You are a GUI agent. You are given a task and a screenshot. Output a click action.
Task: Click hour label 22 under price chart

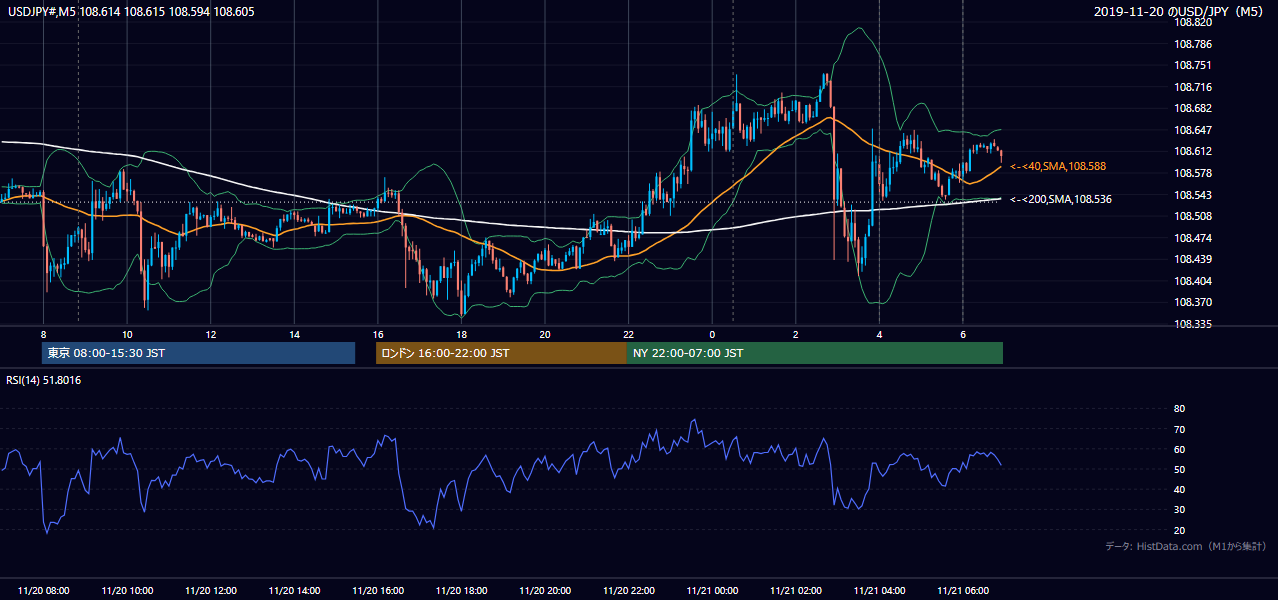point(628,334)
